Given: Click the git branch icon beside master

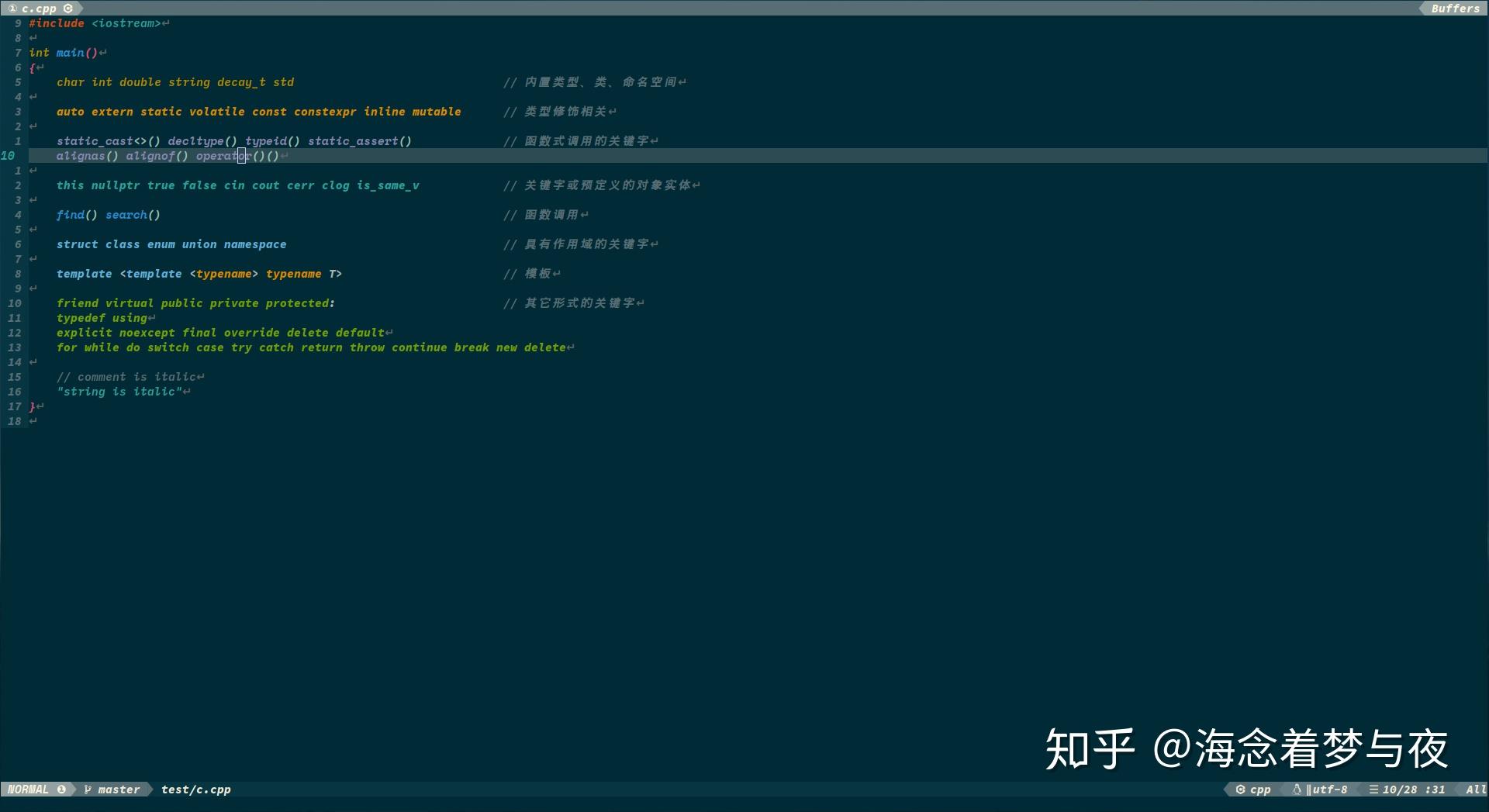Looking at the screenshot, I should [x=88, y=790].
